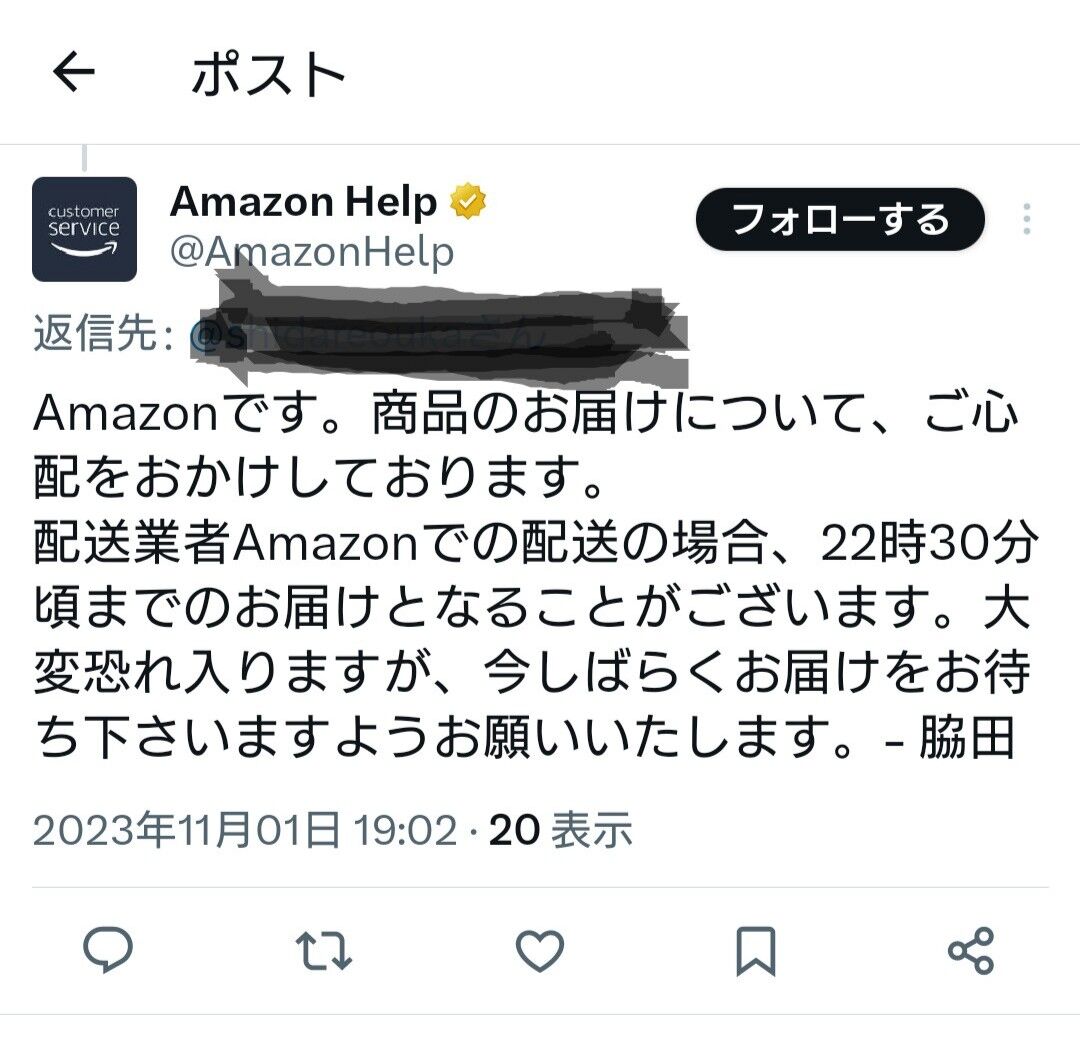Open the three-dot more options menu
The image size is (1080, 1038).
point(1026,219)
